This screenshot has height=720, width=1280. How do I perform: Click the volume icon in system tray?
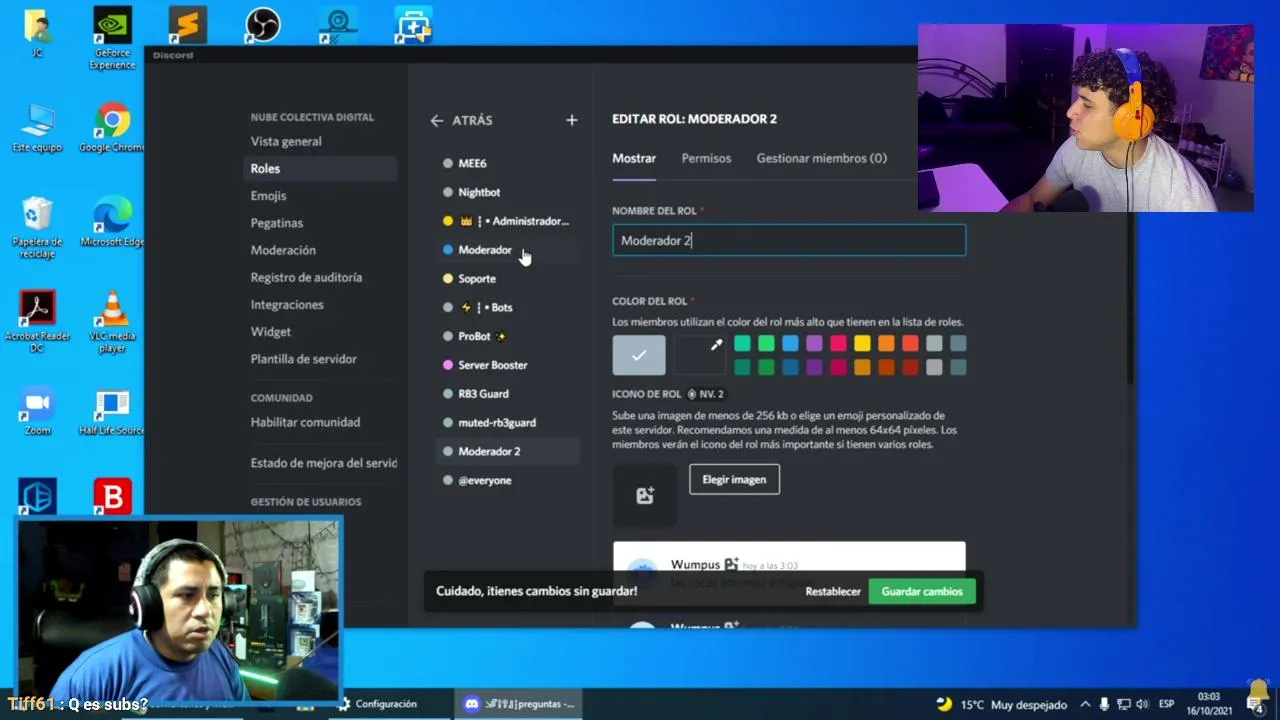[1142, 704]
